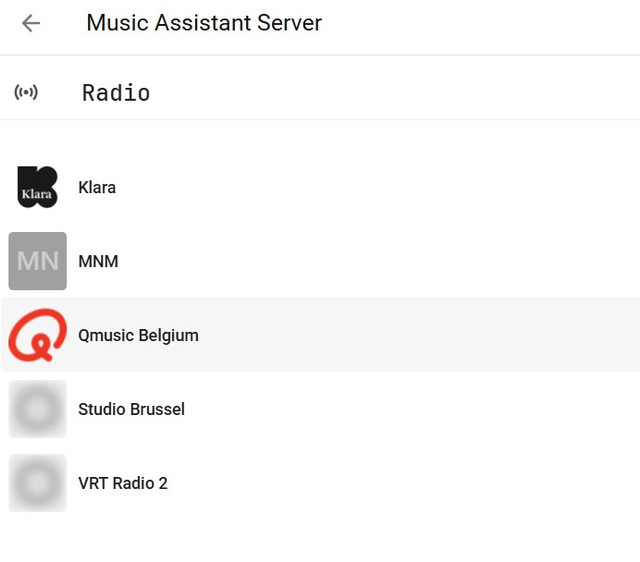Image resolution: width=640 pixels, height=562 pixels.
Task: Select the MNM station name
Action: click(98, 261)
